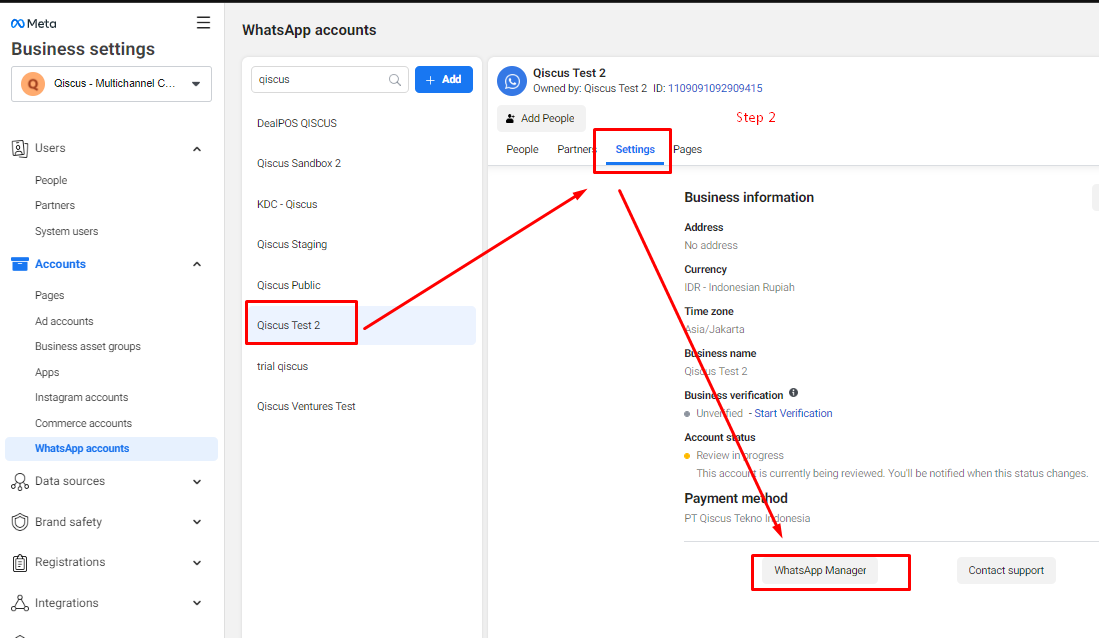1099x638 pixels.
Task: Click the Registrations clipboard icon
Action: pos(19,563)
